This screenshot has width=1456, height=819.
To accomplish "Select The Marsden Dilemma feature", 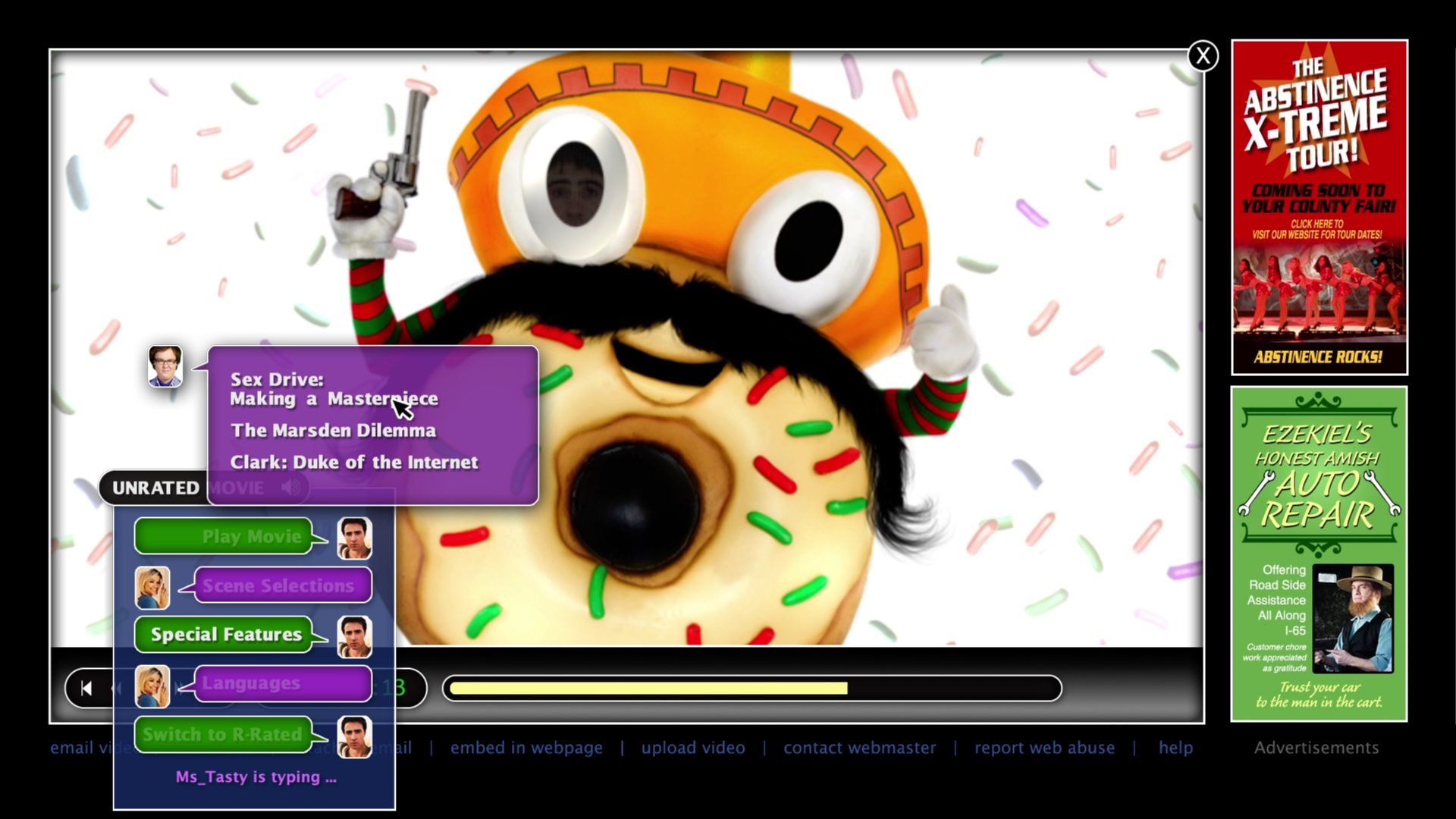I will pos(334,430).
